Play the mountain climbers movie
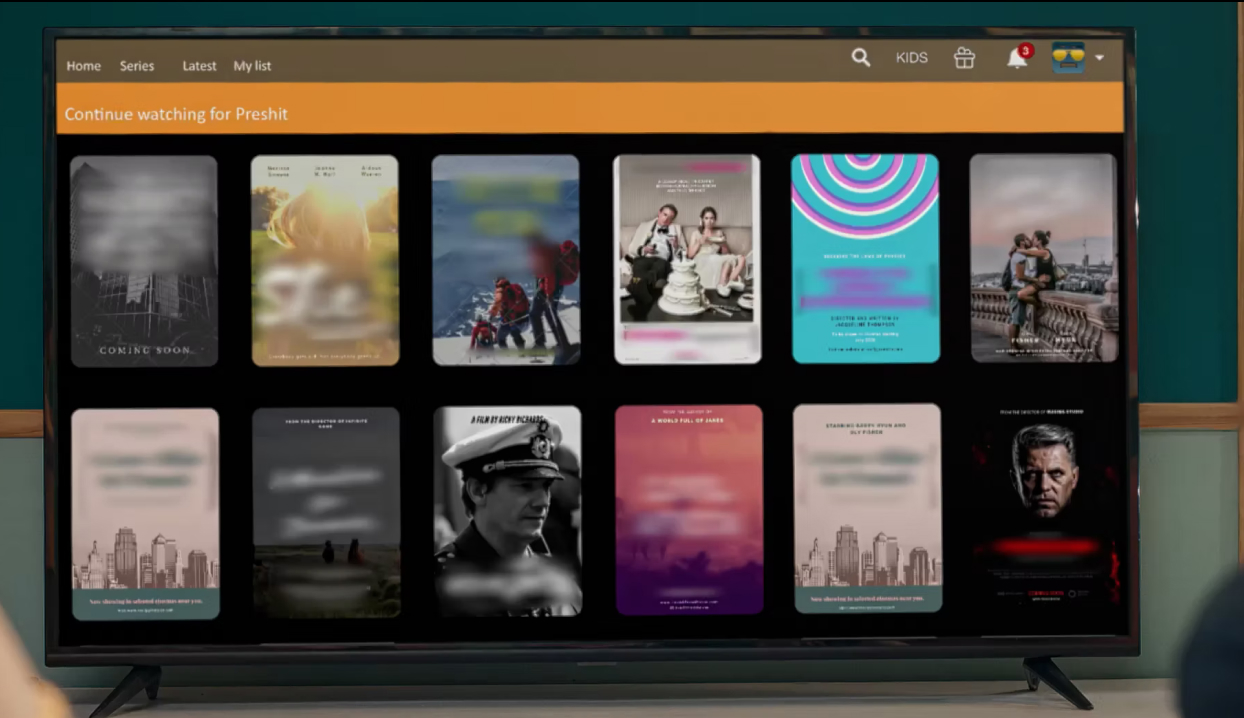1244x718 pixels. pyautogui.click(x=506, y=260)
